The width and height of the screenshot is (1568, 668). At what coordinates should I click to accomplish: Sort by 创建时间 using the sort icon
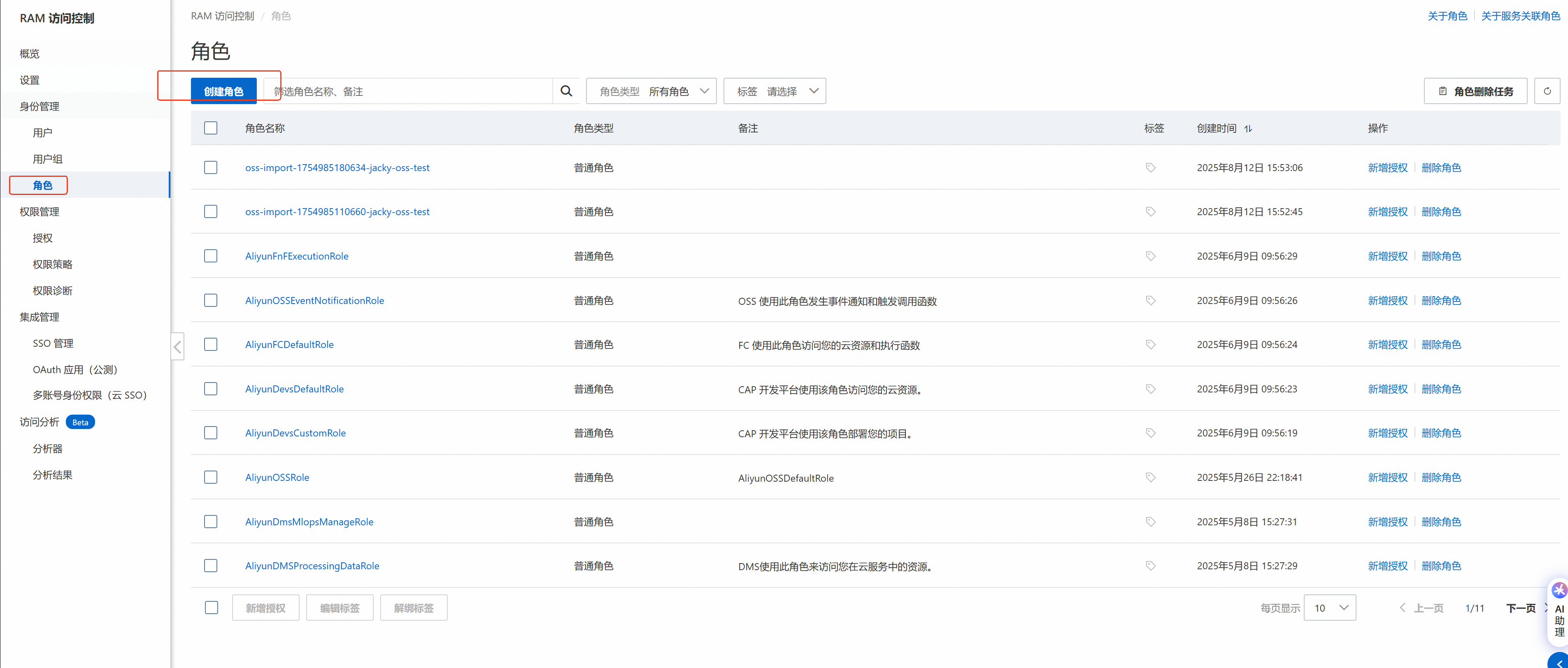1248,128
